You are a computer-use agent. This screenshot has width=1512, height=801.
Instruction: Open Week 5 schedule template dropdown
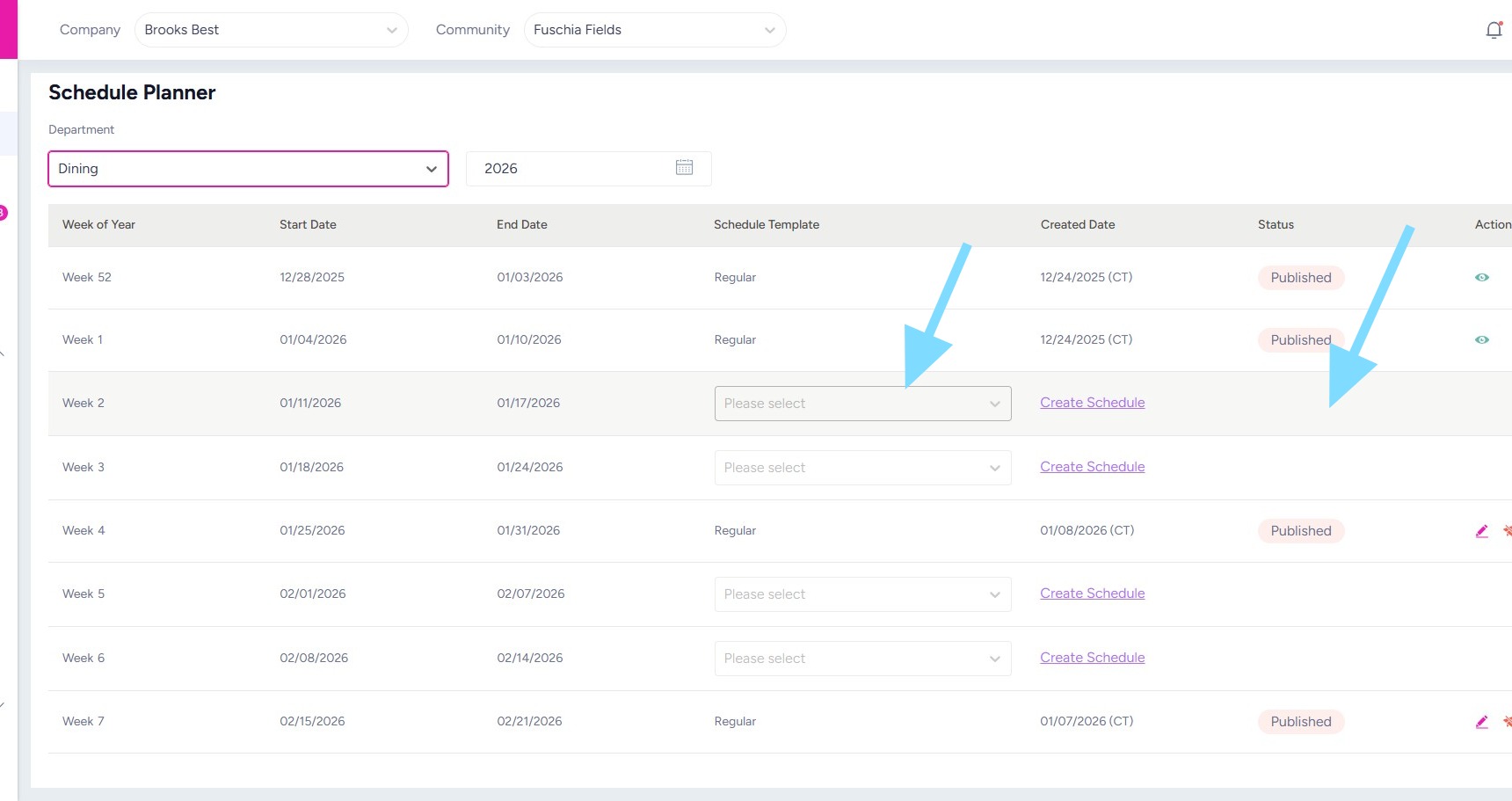click(x=862, y=594)
